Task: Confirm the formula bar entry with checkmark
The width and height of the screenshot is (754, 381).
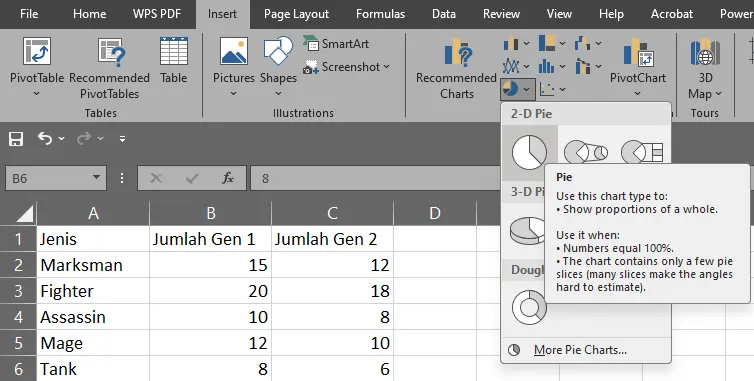Action: coord(192,178)
